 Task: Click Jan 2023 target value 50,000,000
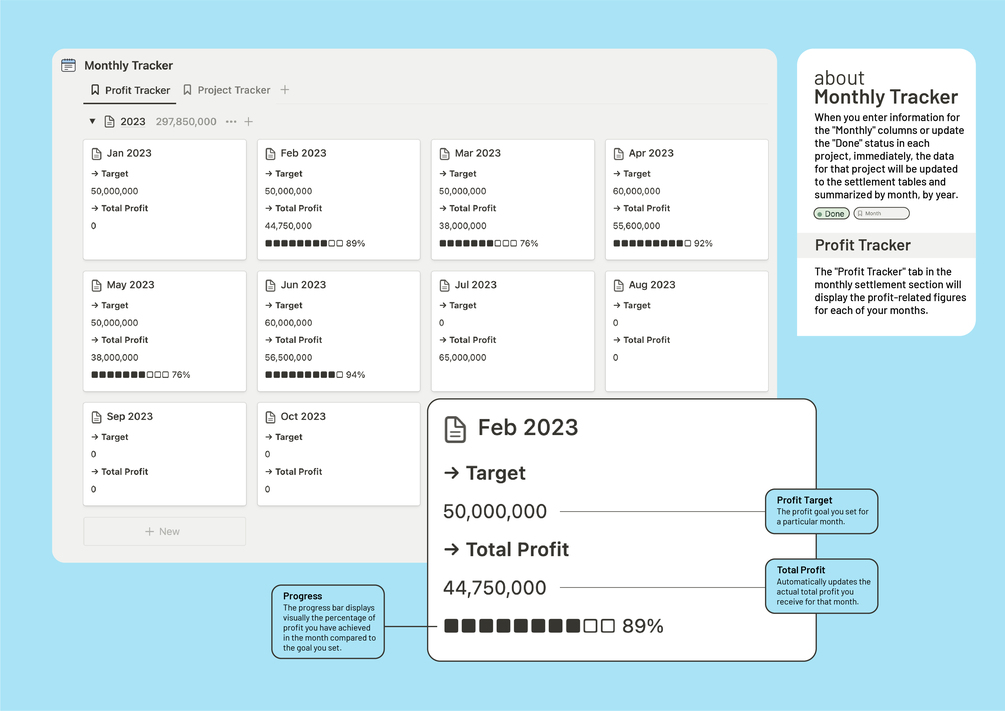point(115,191)
